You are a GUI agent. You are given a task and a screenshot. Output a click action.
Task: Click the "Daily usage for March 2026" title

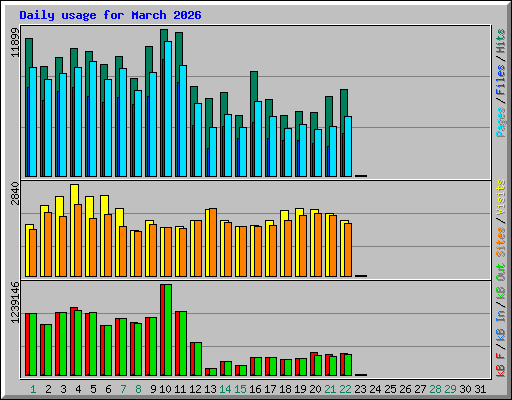[x=110, y=15]
